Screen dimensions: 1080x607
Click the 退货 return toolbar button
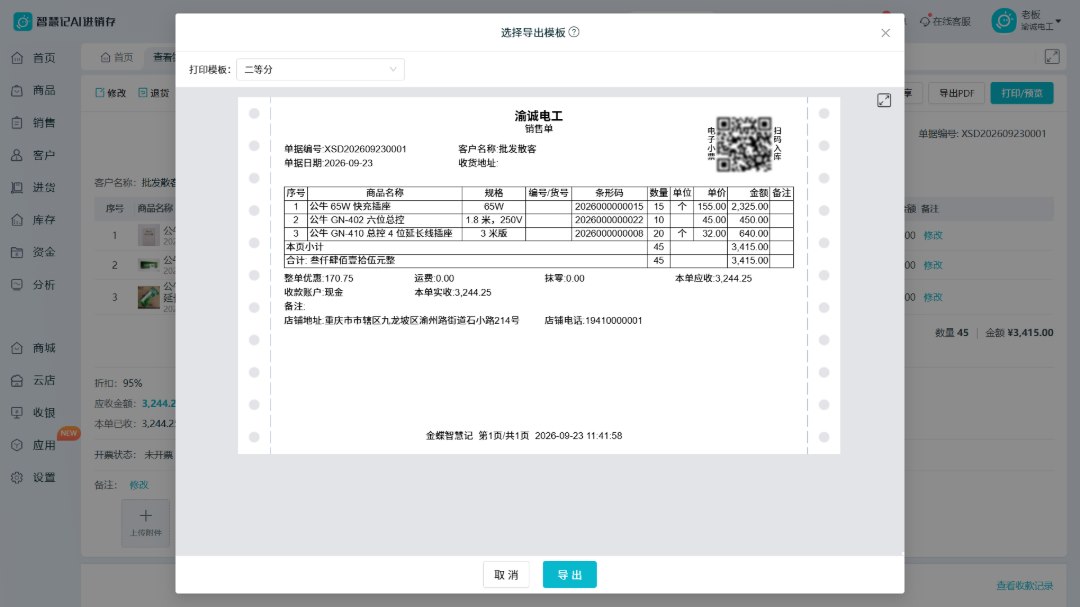154,93
